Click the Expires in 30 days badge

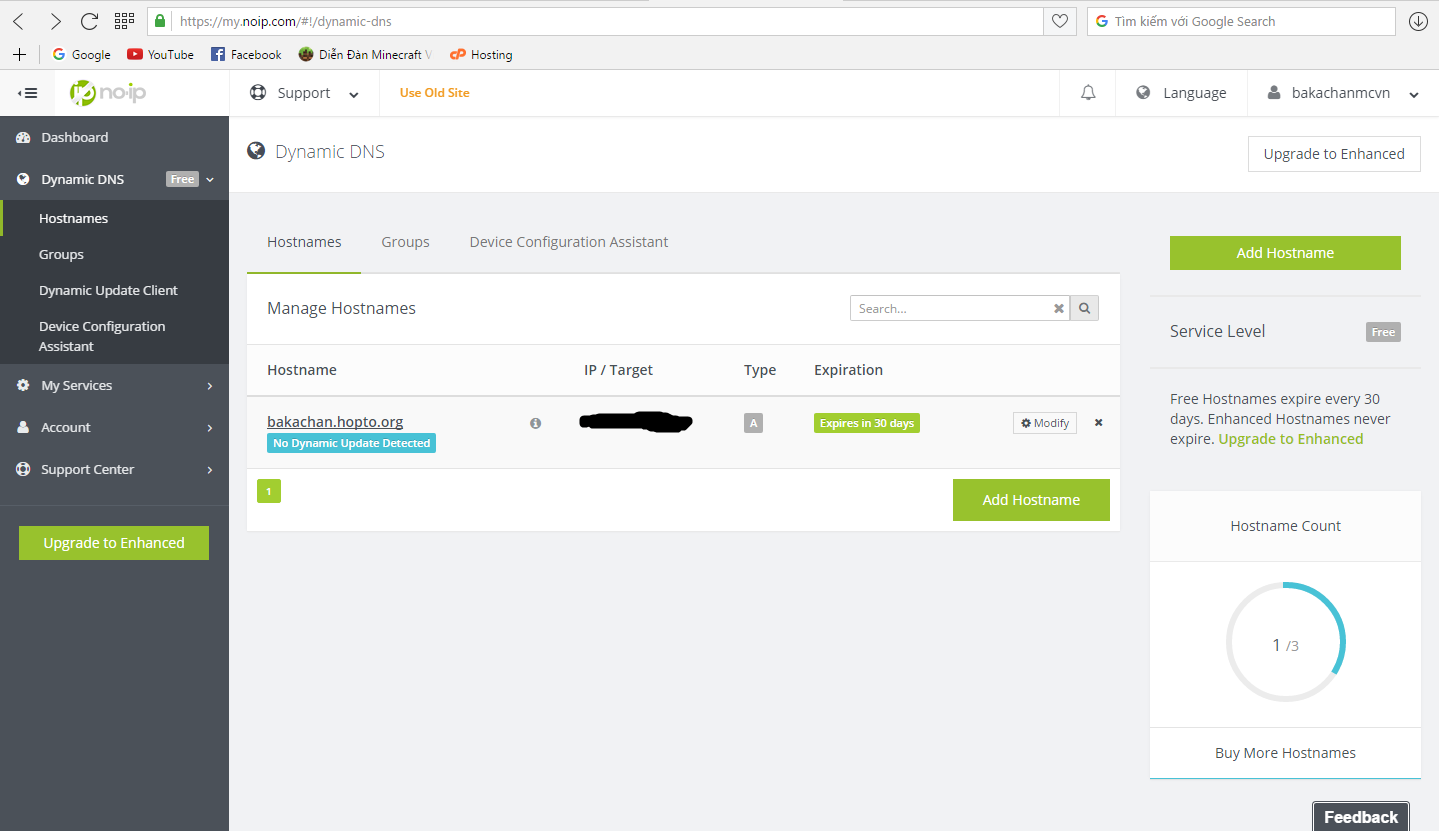click(x=867, y=423)
